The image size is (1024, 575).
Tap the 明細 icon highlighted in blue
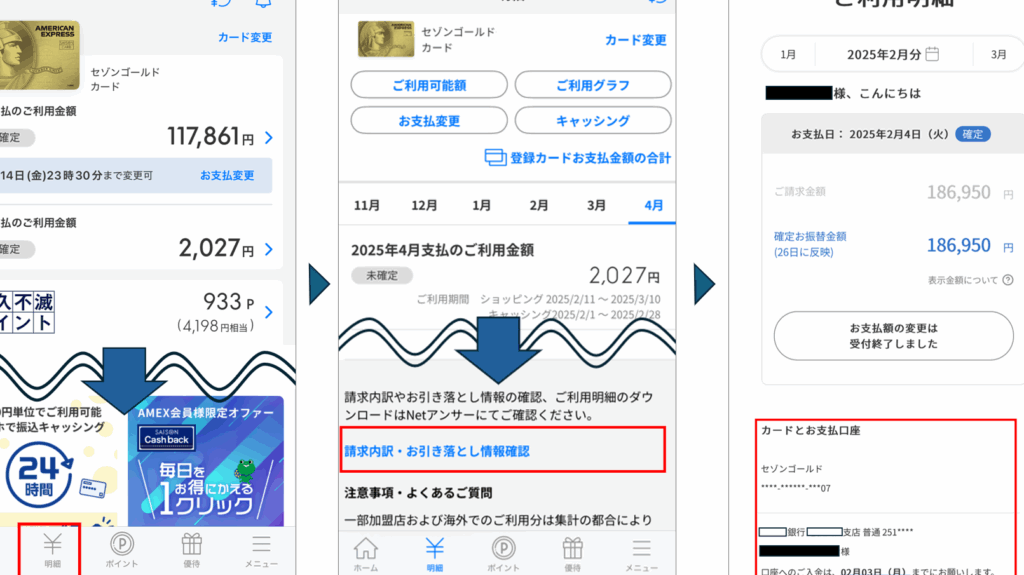(435, 553)
